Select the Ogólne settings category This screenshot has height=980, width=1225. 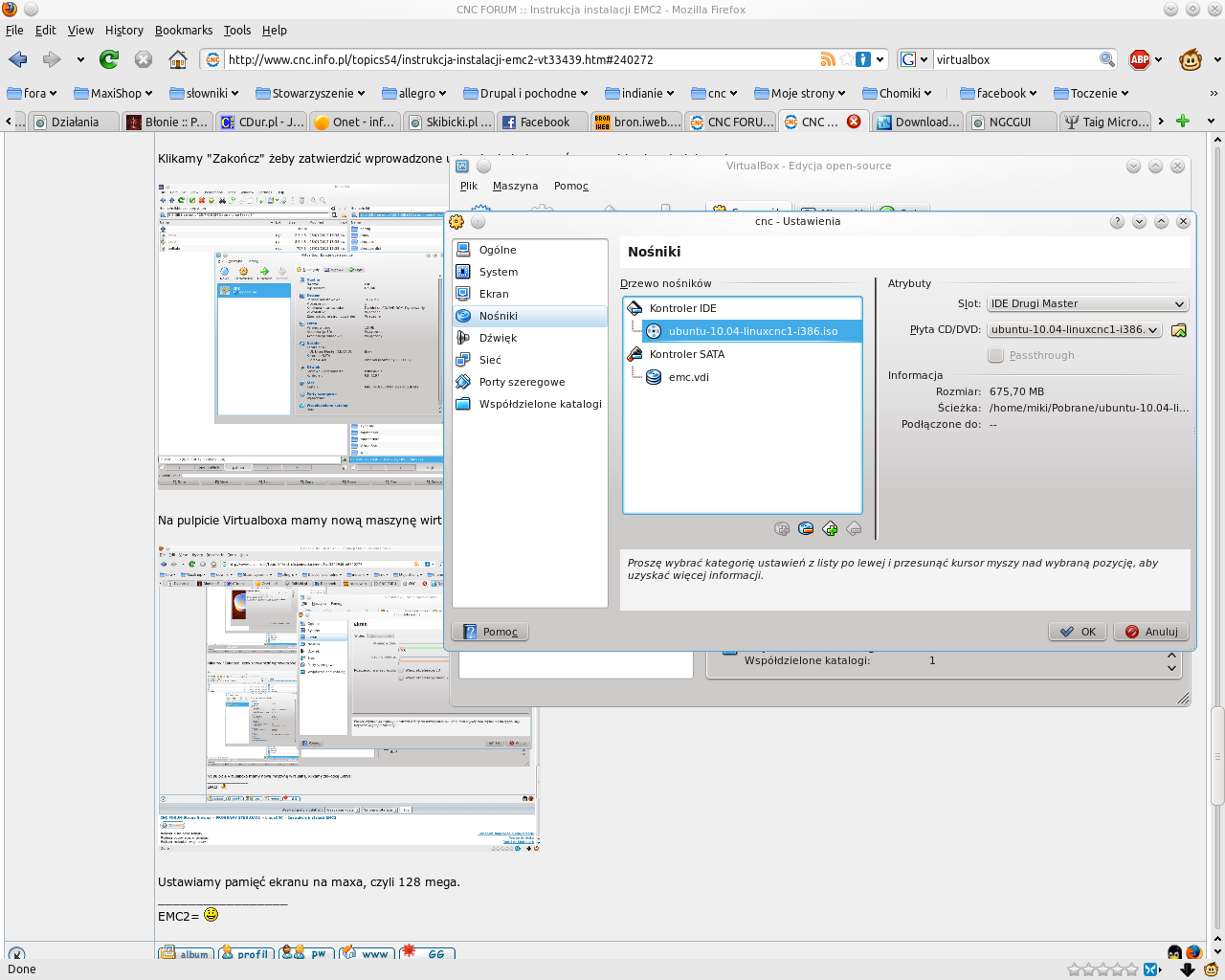[530, 250]
